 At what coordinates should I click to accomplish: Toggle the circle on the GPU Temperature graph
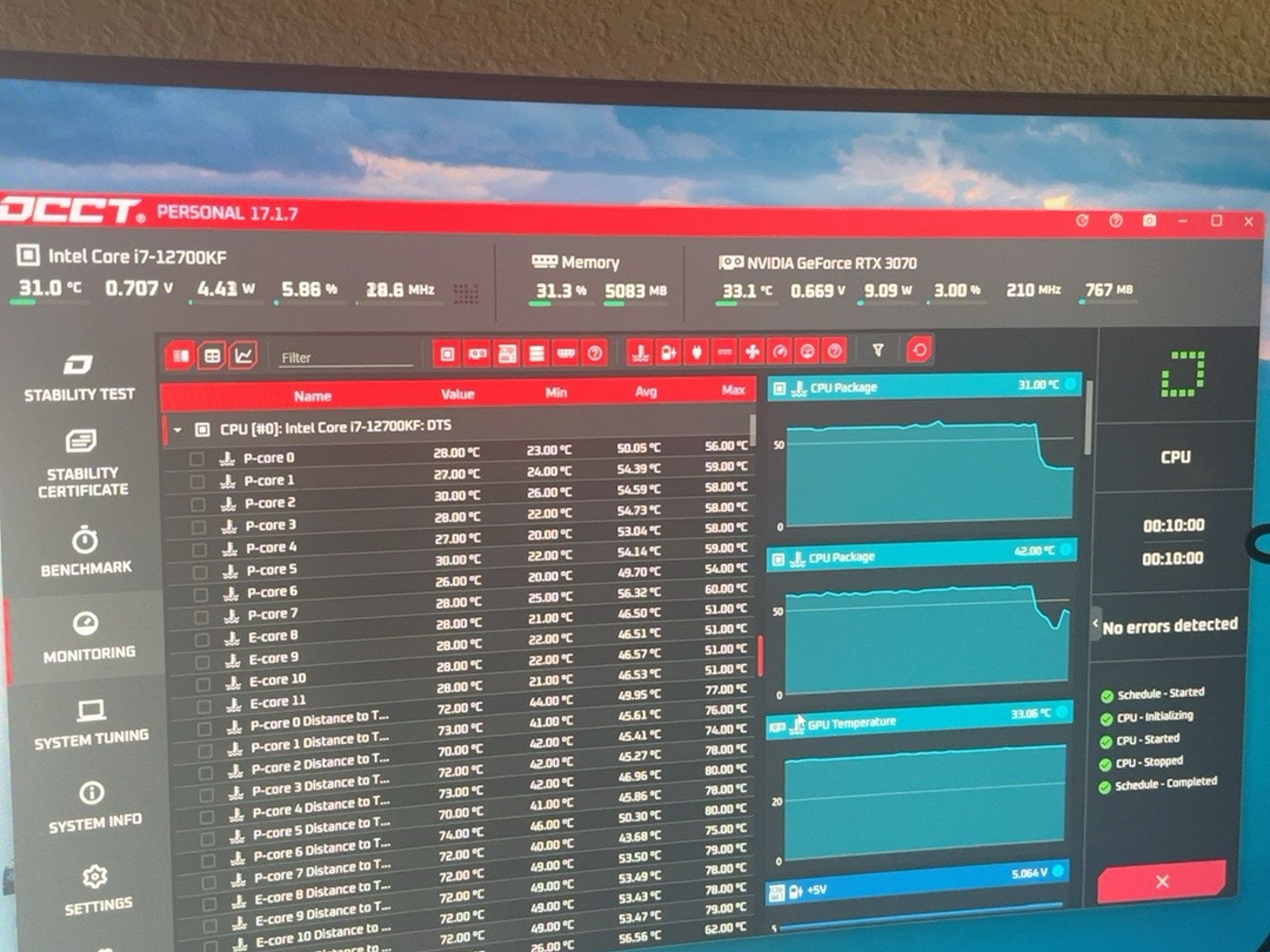[x=1062, y=712]
